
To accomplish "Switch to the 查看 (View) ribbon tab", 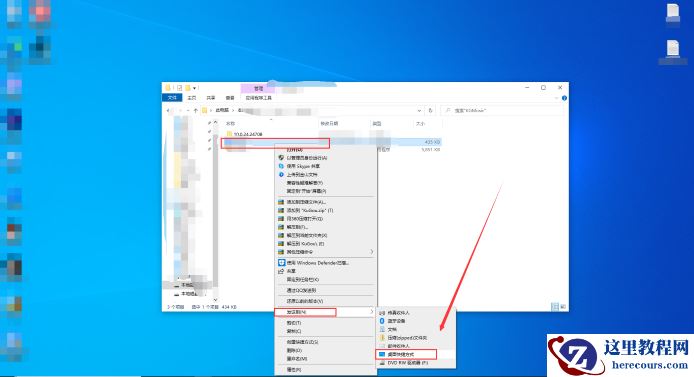I will 230,97.
